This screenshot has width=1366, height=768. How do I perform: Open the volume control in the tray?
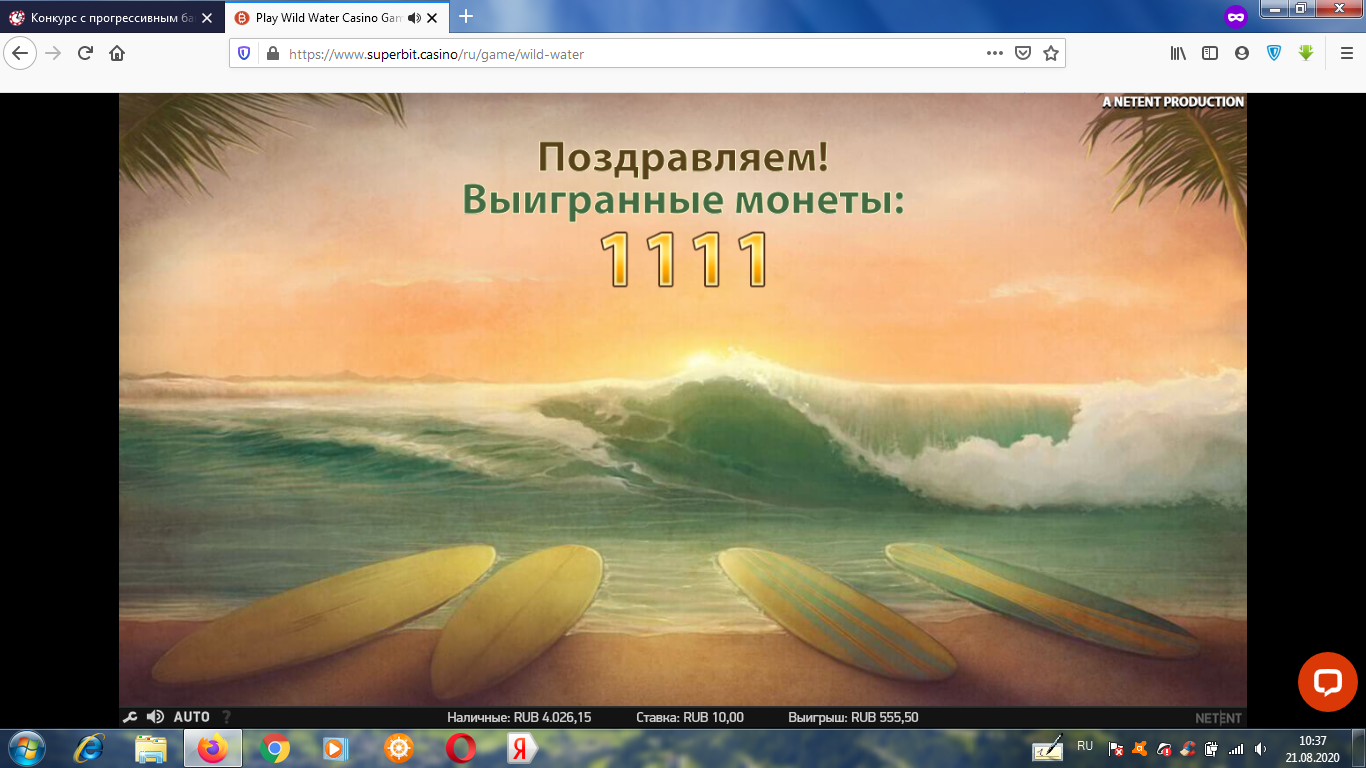point(1260,748)
